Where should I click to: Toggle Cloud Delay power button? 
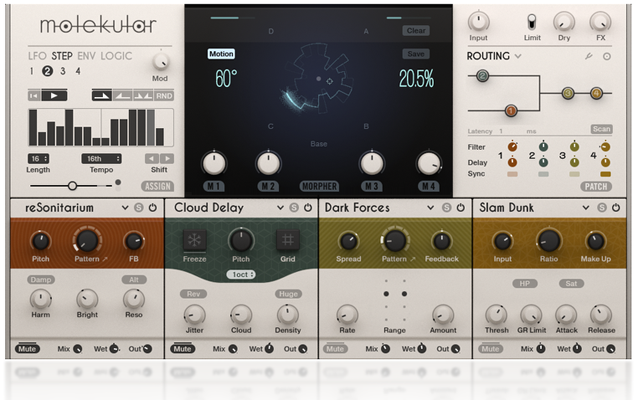(308, 208)
